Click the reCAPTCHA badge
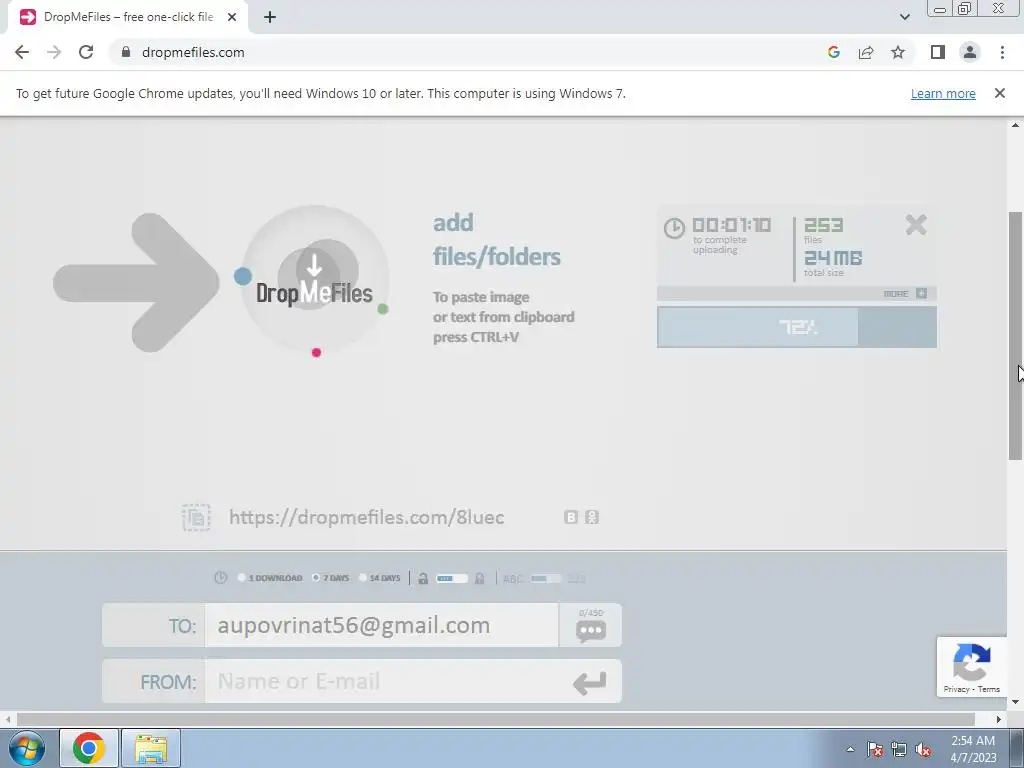 972,667
